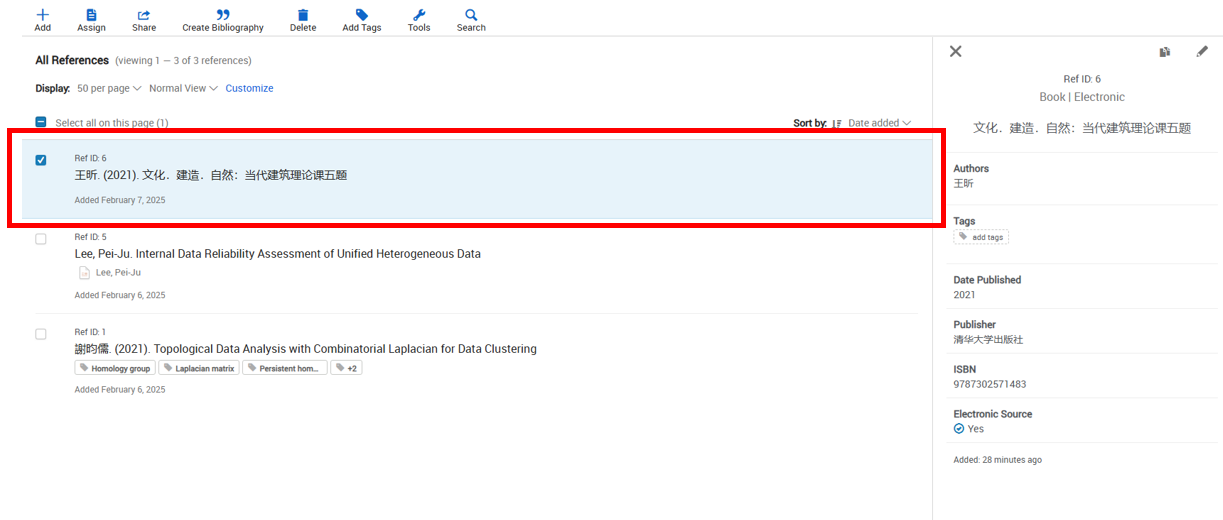Viewport: 1223px width, 520px height.
Task: Click the Add reference plus icon
Action: pos(42,15)
